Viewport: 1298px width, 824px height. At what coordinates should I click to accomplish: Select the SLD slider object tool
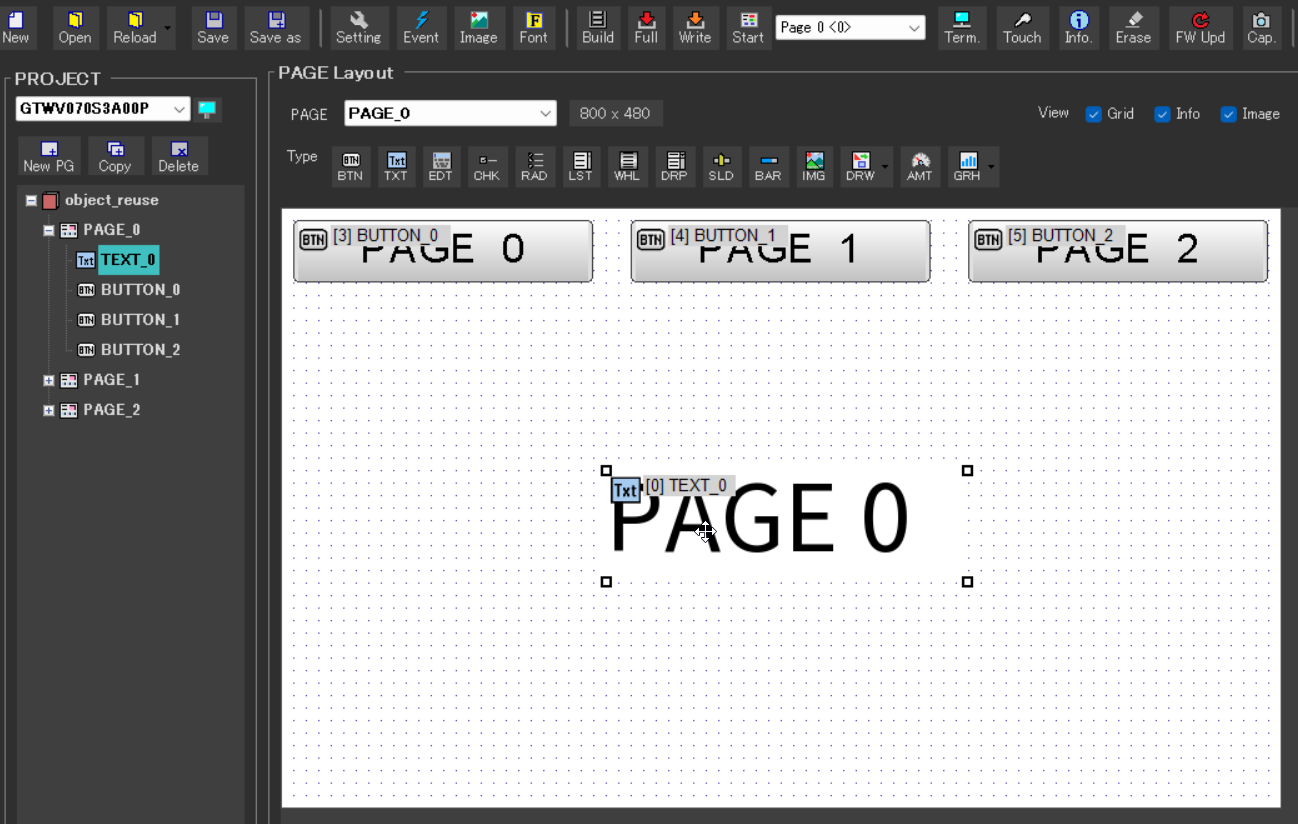(721, 166)
